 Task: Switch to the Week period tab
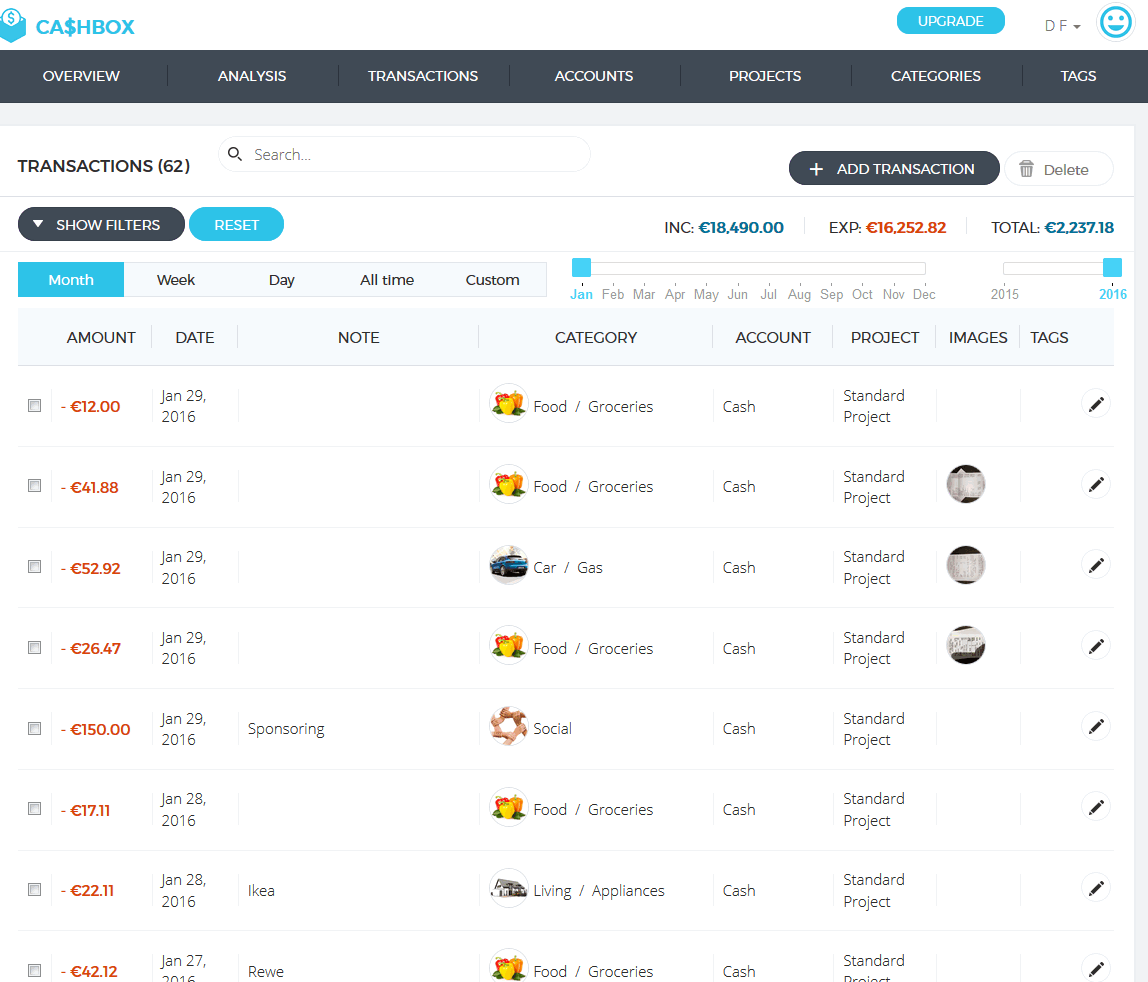176,280
